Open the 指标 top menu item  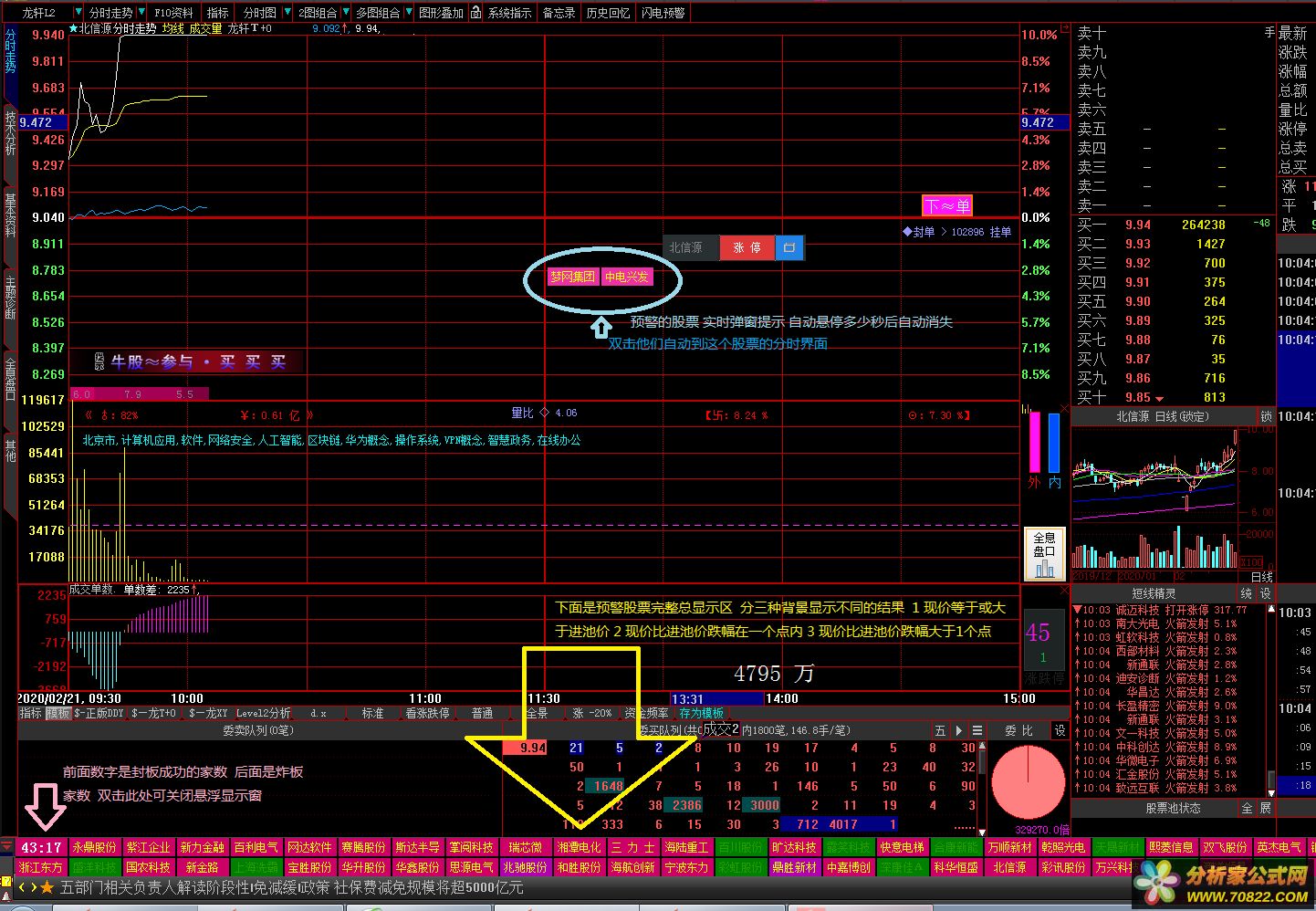click(217, 13)
